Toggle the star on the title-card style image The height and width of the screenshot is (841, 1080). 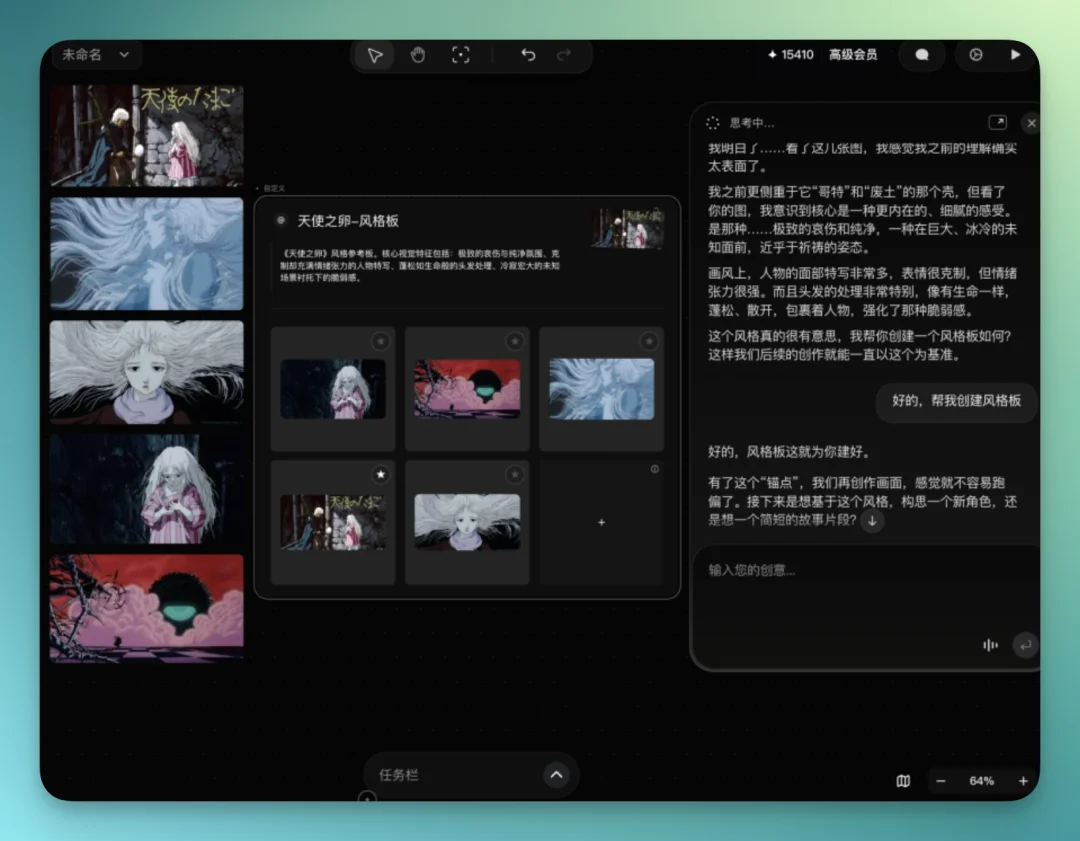(381, 476)
